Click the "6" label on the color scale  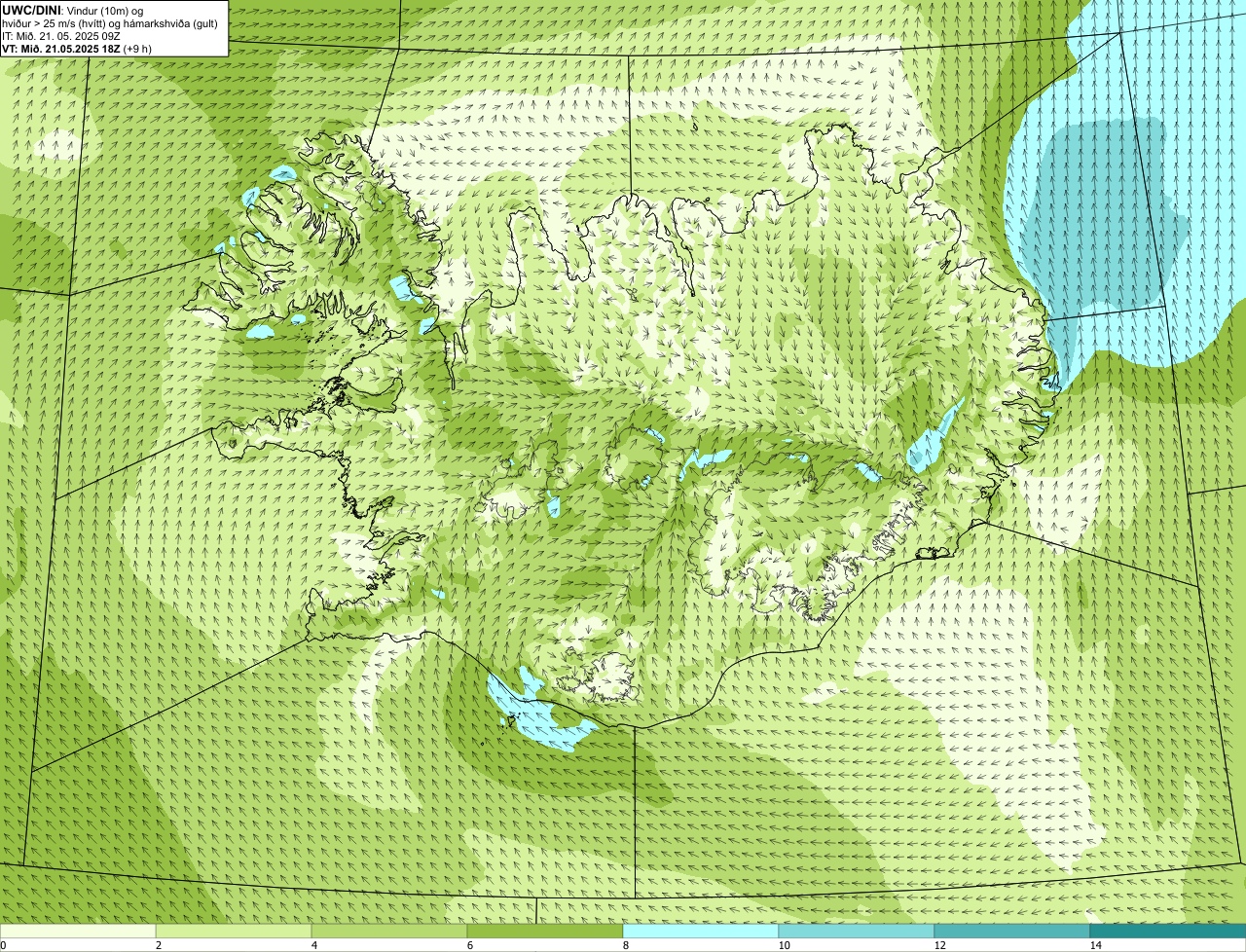tap(469, 945)
